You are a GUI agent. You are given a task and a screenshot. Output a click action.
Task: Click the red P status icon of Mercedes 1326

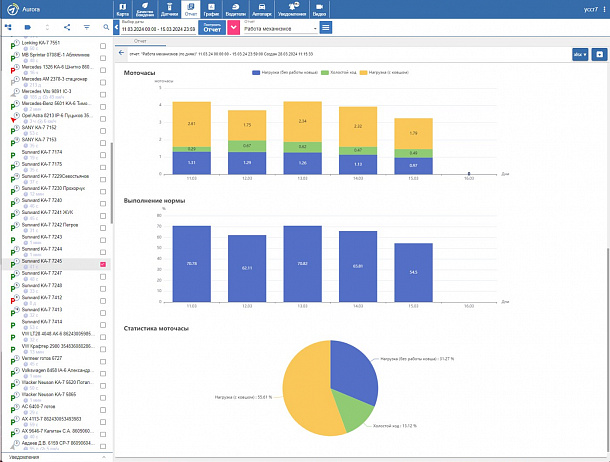(x=13, y=70)
